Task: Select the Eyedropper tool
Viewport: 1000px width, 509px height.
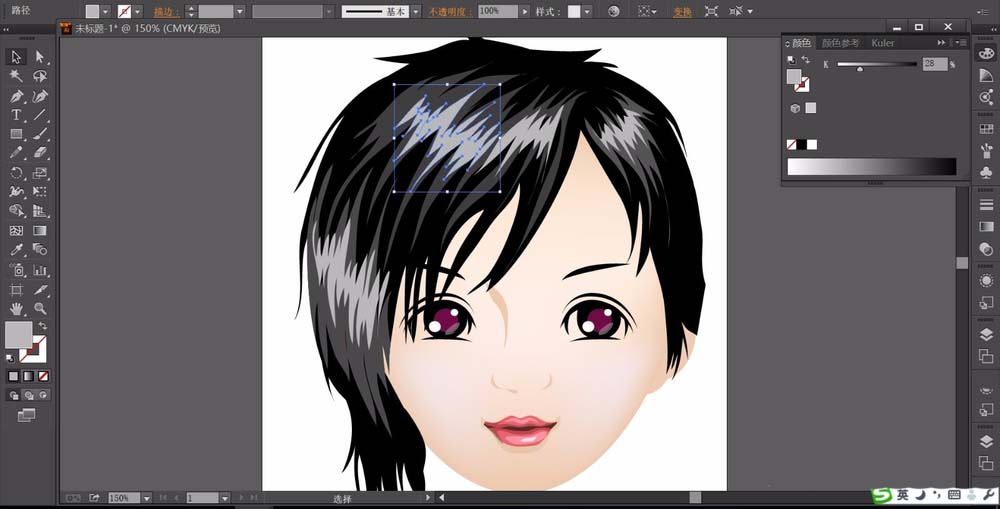Action: point(17,250)
